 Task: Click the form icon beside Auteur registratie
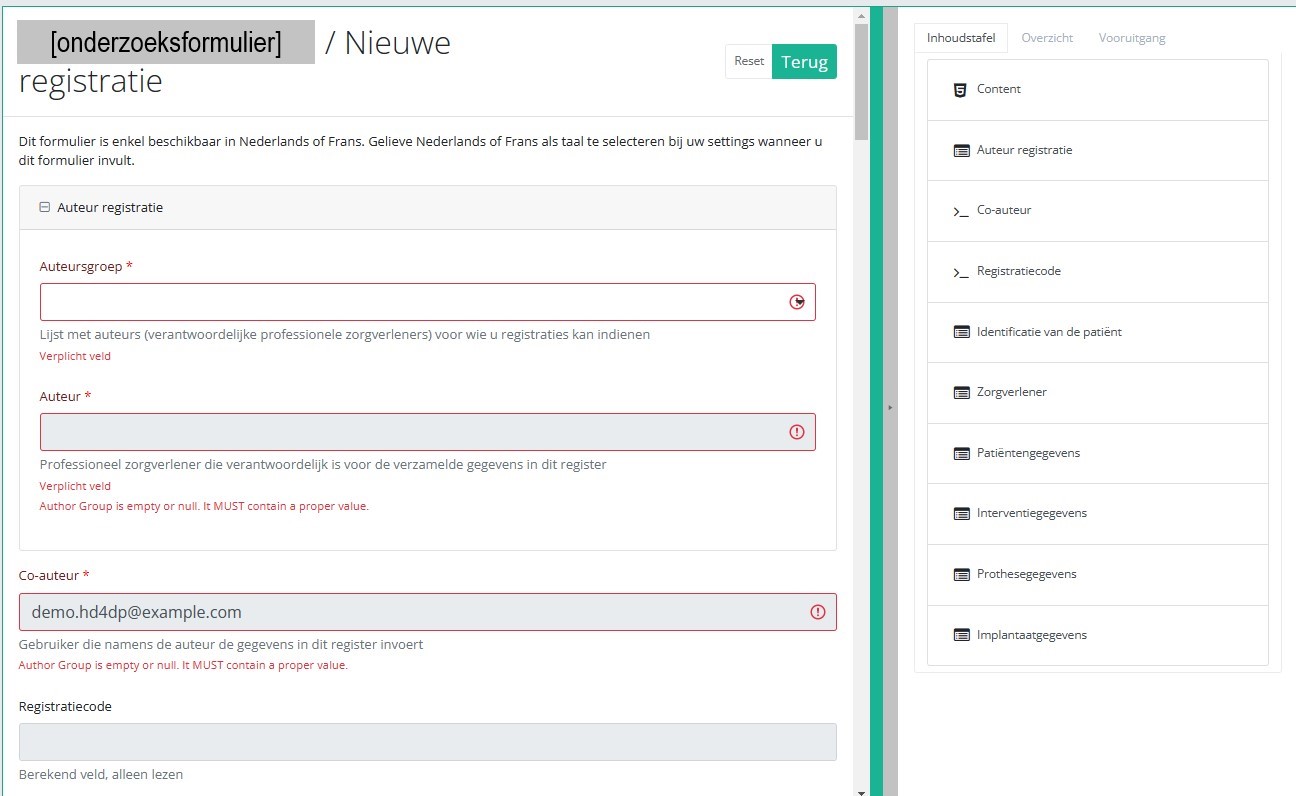961,151
